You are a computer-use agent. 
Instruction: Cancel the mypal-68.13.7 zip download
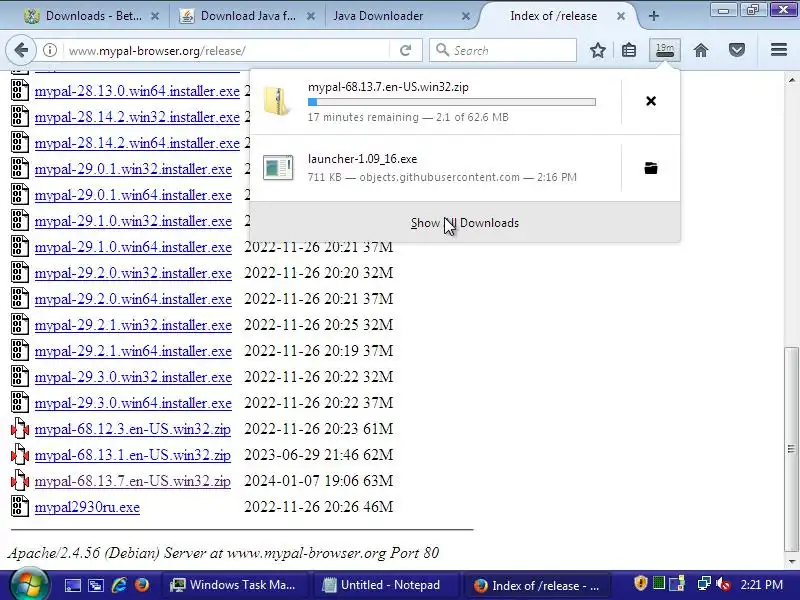tap(651, 101)
